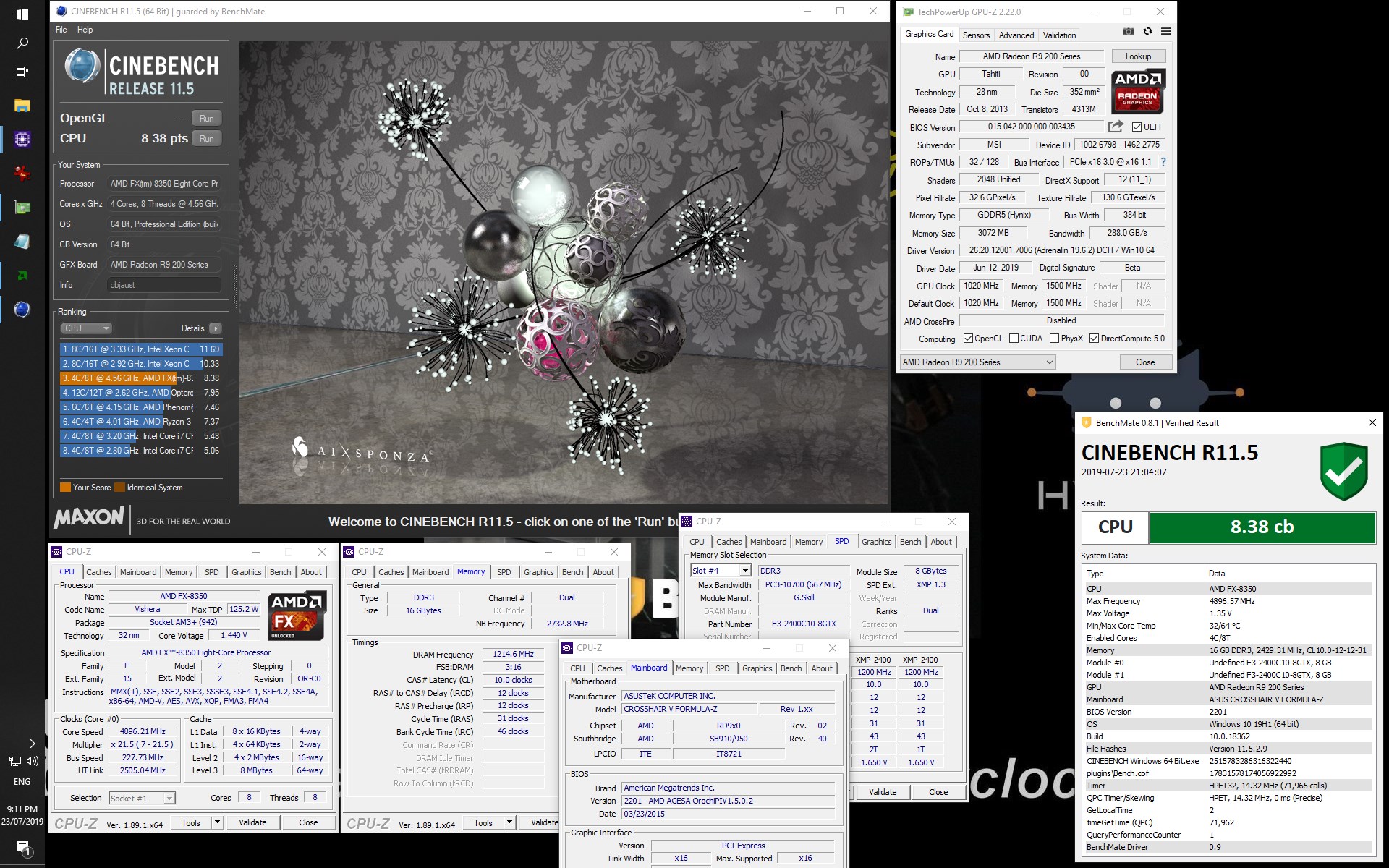
Task: Open the Tools dropdown arrow in CPU-Z CPU window
Action: point(216,822)
